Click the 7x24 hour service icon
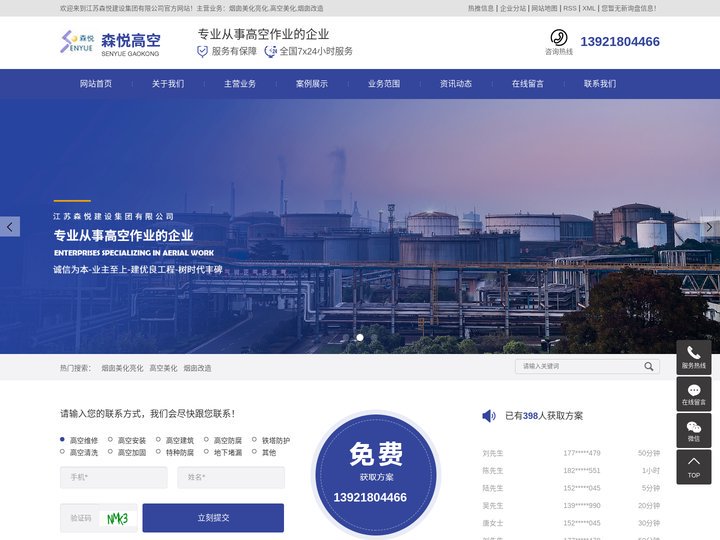720x540 pixels. point(270,51)
